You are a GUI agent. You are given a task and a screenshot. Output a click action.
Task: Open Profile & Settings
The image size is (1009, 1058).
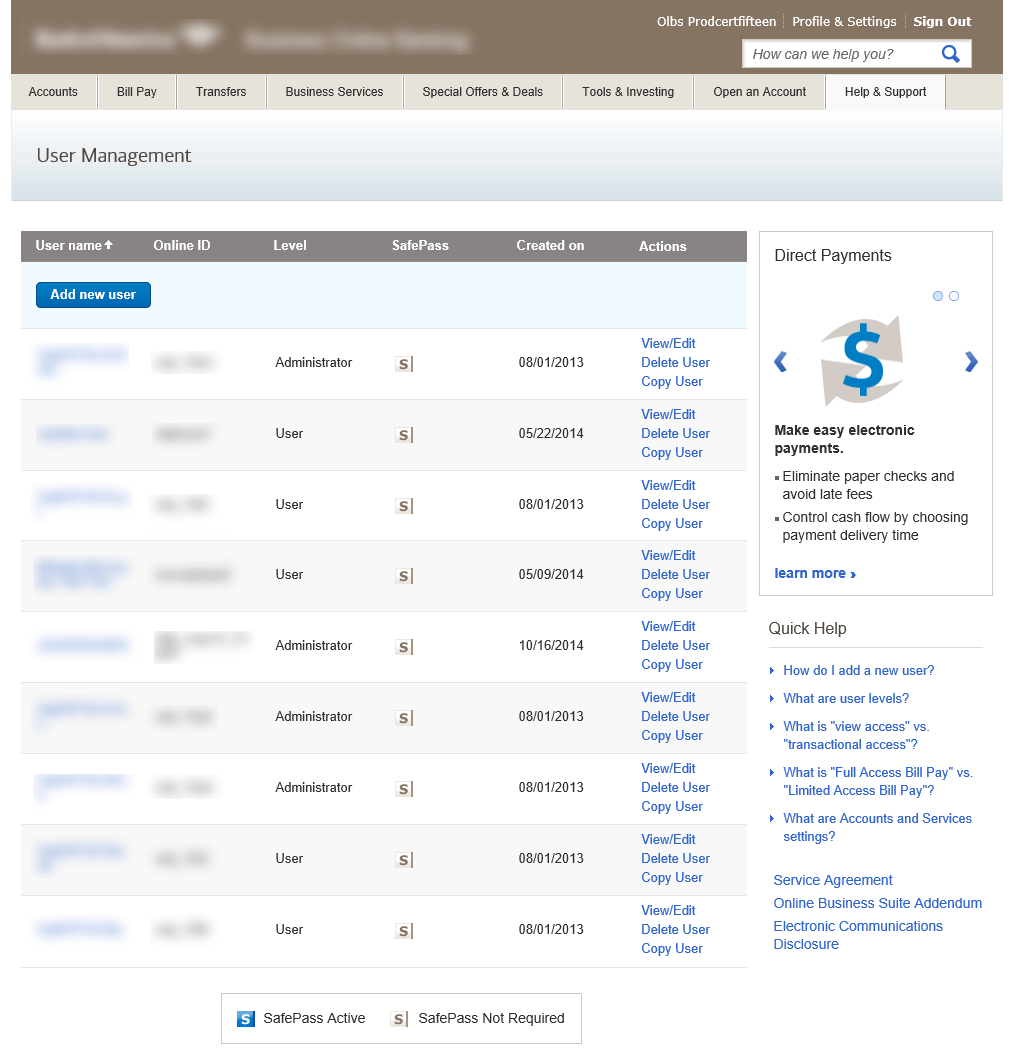tap(844, 22)
